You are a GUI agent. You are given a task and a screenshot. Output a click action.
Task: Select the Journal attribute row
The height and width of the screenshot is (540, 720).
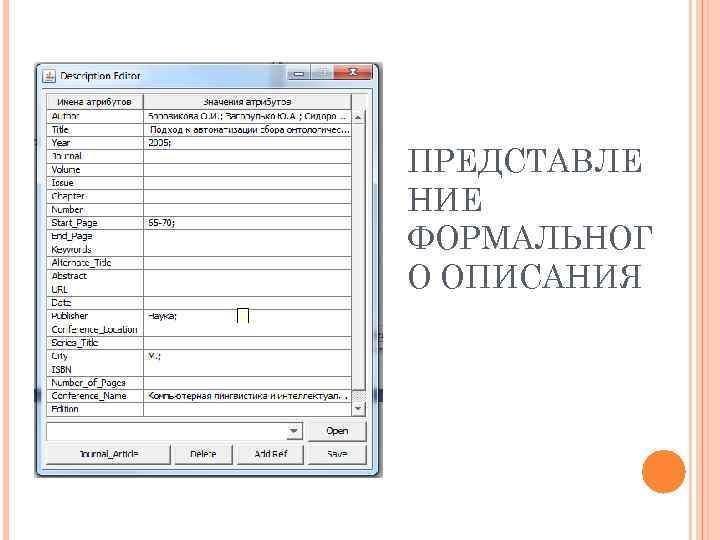coord(199,156)
